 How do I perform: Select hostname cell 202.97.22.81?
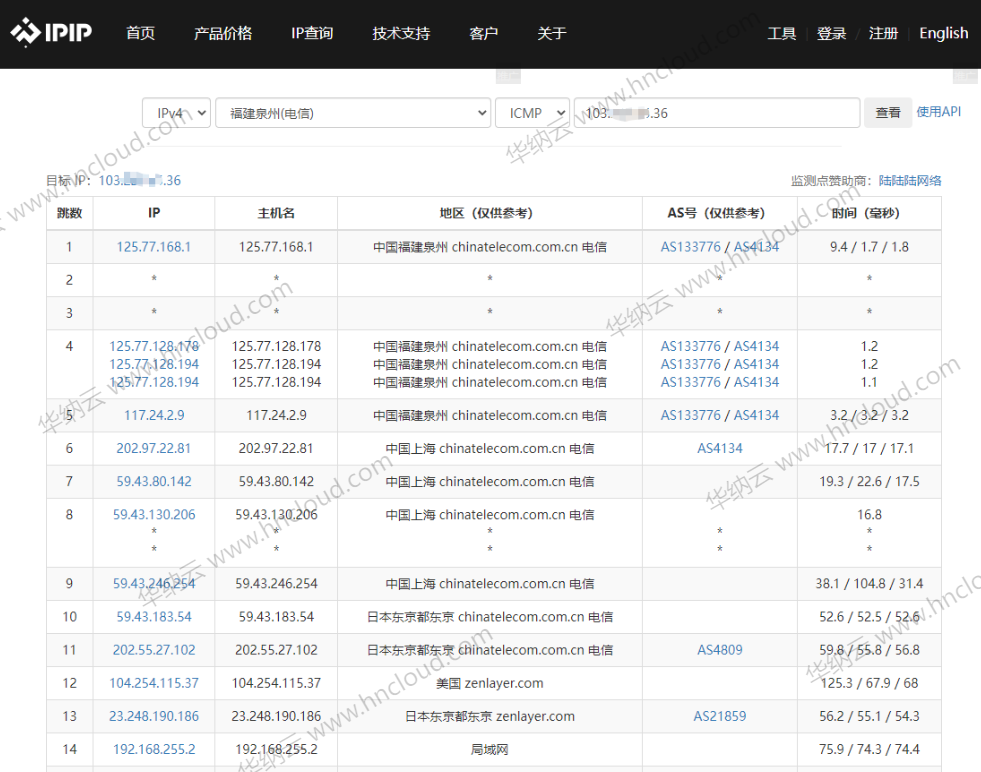[276, 448]
